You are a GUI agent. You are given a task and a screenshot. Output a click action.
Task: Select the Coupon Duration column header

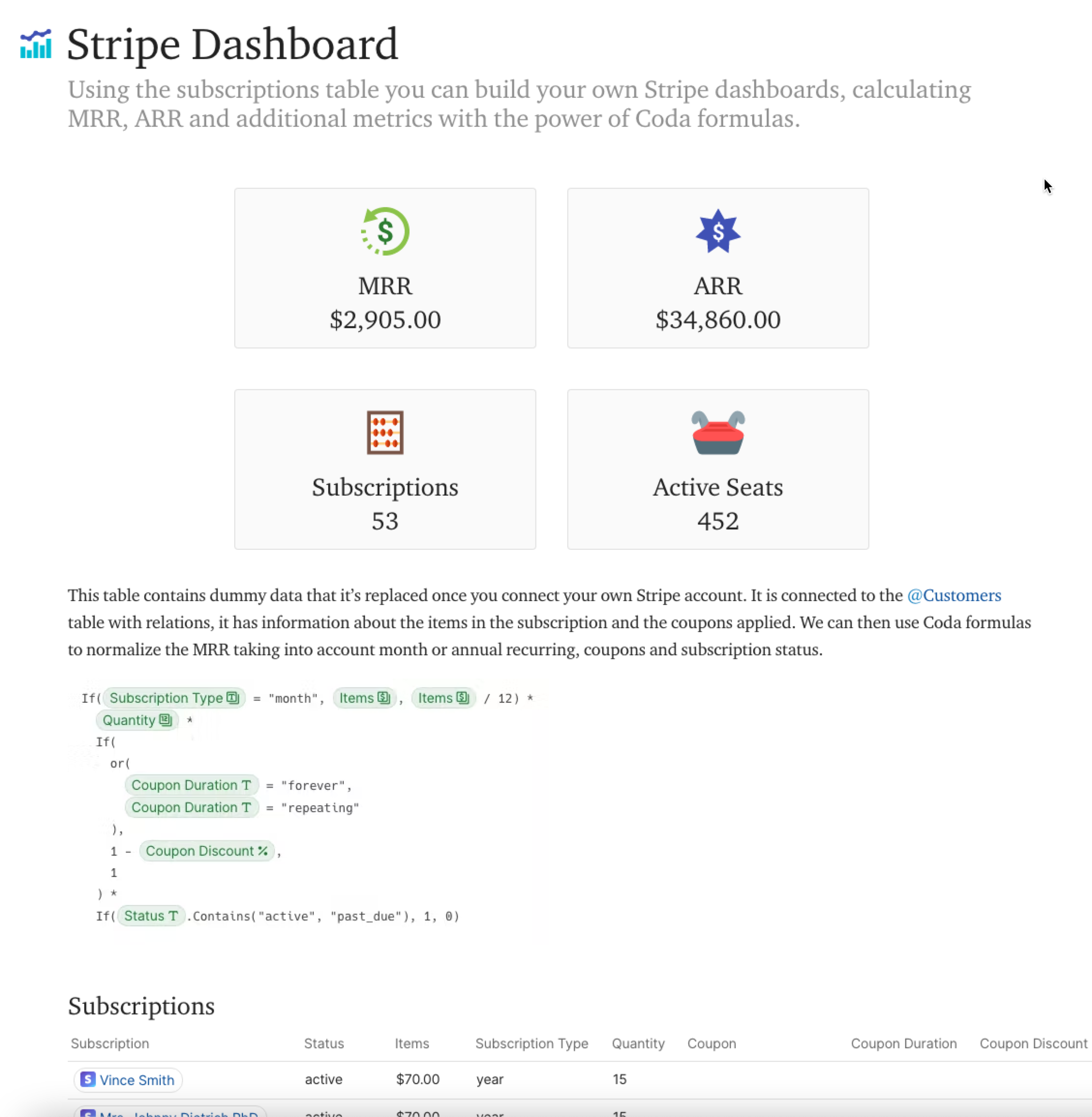click(903, 1043)
